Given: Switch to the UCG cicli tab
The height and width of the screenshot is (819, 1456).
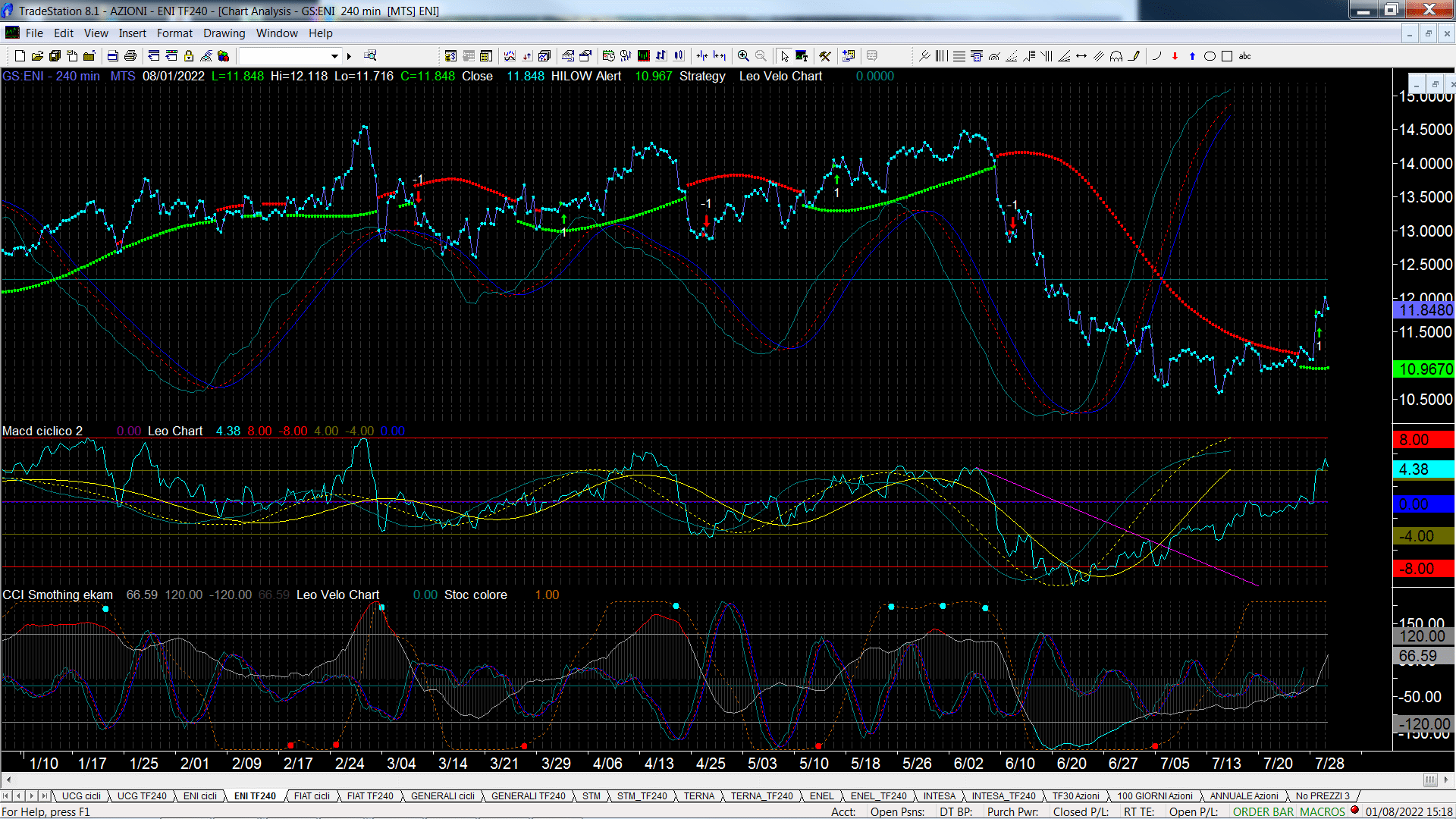Looking at the screenshot, I should click(81, 796).
